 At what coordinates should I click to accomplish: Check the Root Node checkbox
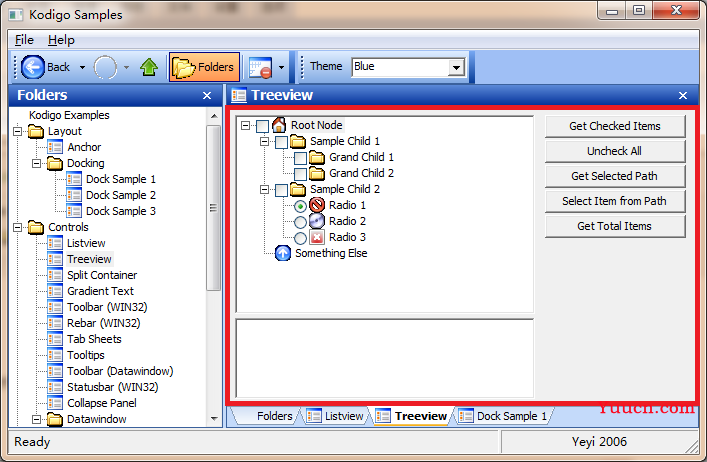tap(262, 126)
